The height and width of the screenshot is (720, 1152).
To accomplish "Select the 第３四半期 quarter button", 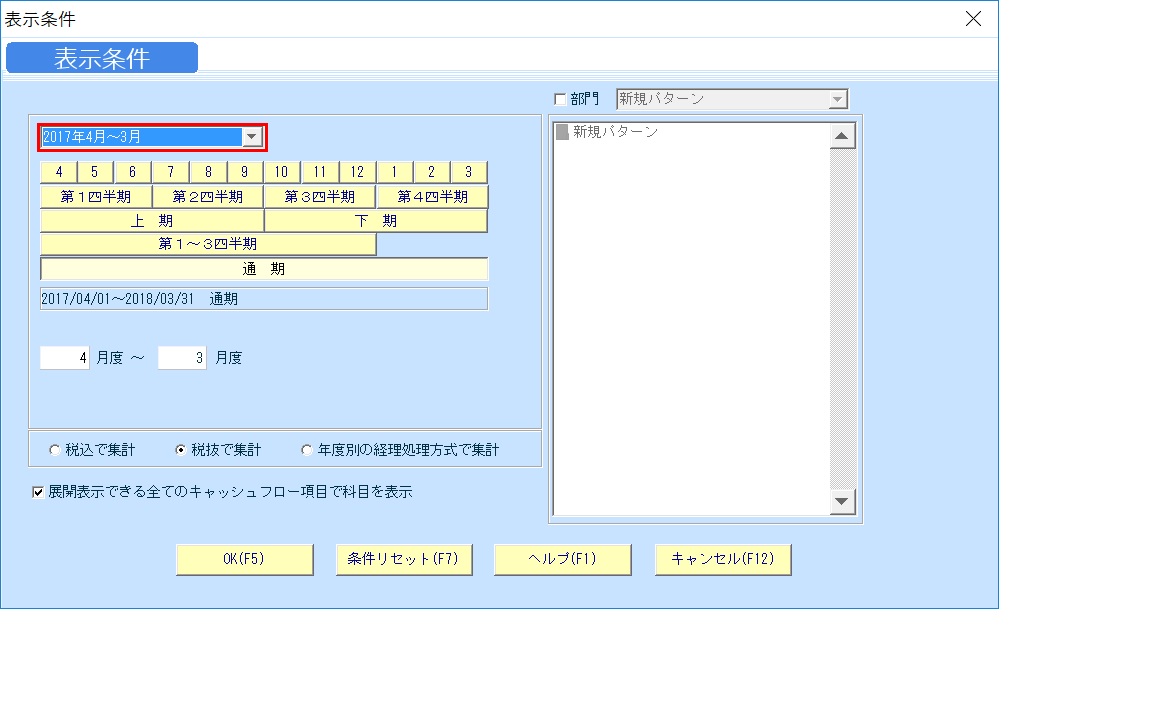I will click(320, 195).
